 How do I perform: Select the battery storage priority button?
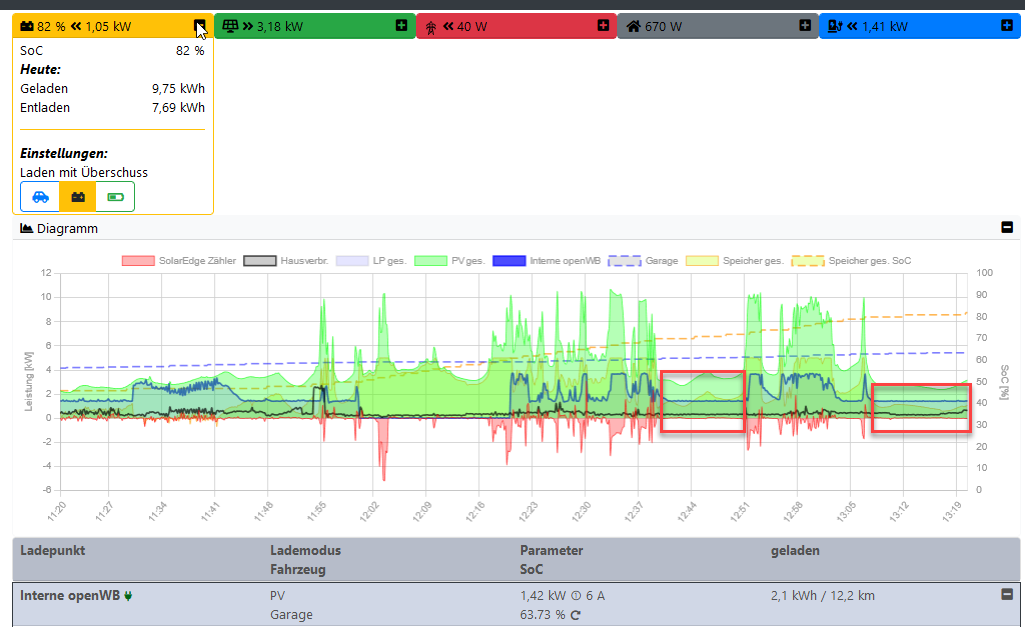(78, 197)
